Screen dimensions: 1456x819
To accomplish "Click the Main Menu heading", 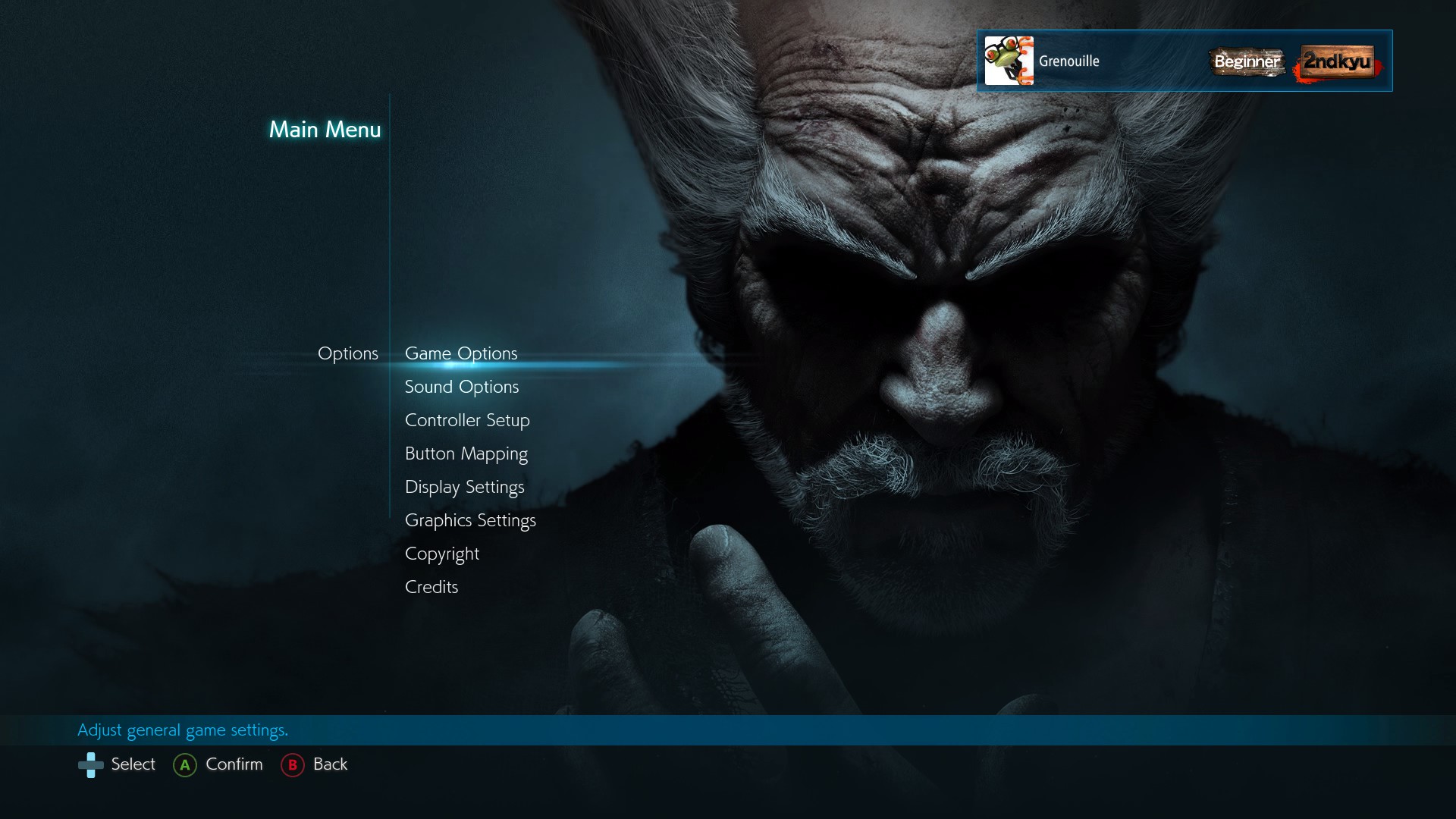I will (x=325, y=130).
